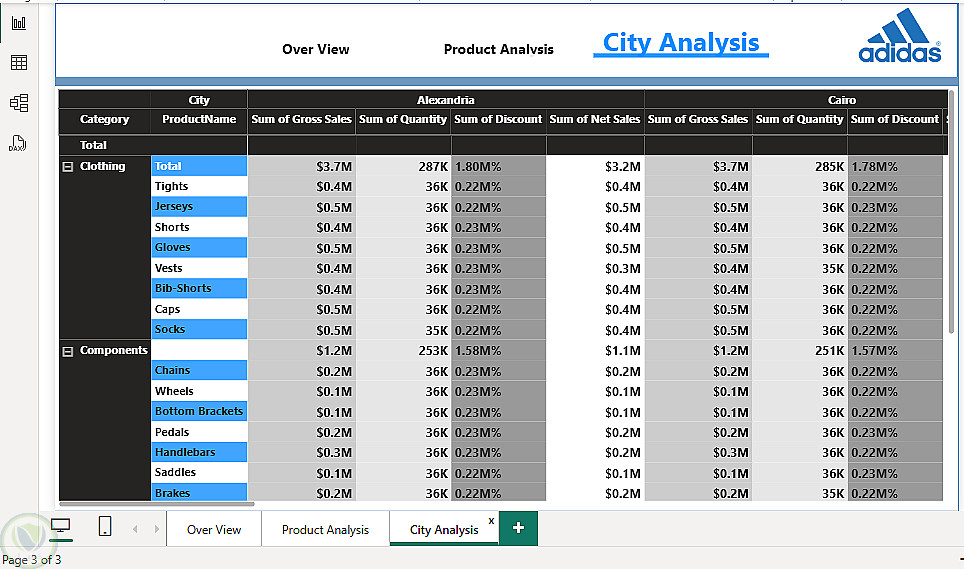Screen dimensions: 964x569
Task: Collapse the Clothing category row
Action: pyautogui.click(x=68, y=167)
